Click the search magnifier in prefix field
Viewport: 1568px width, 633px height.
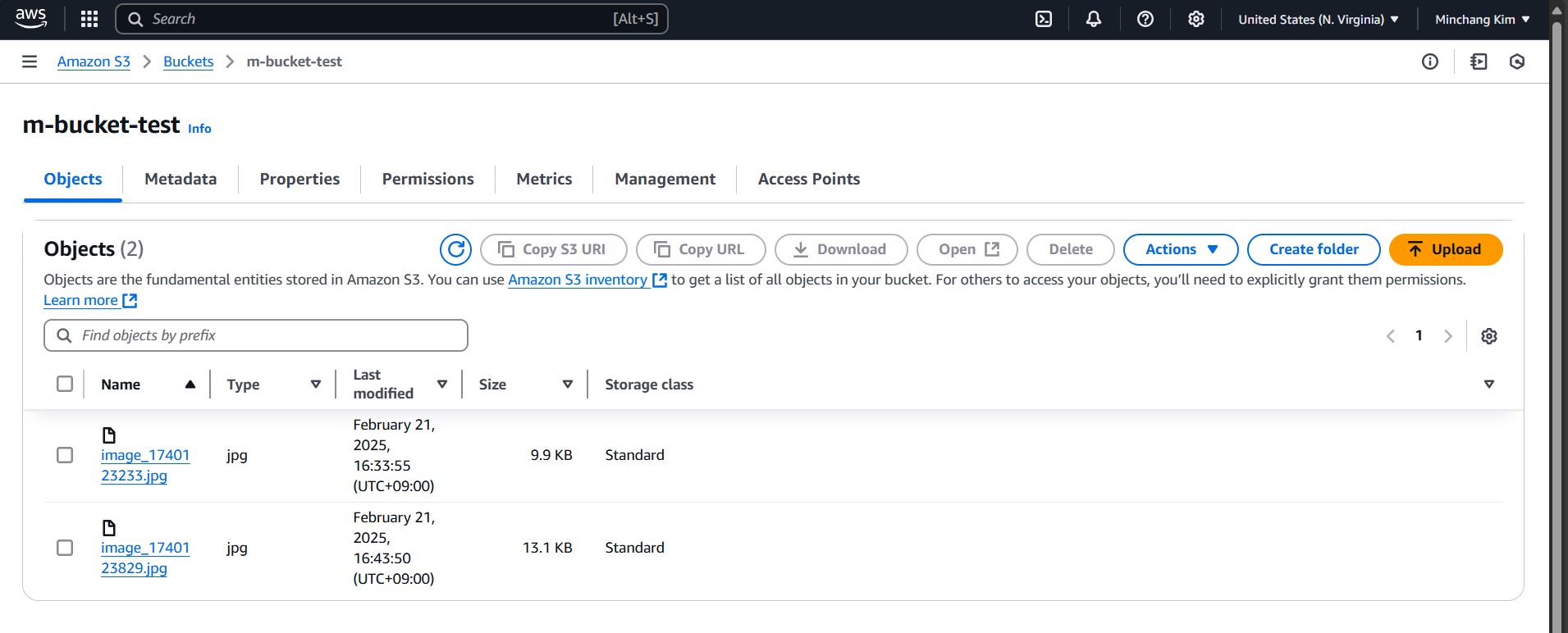pos(64,335)
